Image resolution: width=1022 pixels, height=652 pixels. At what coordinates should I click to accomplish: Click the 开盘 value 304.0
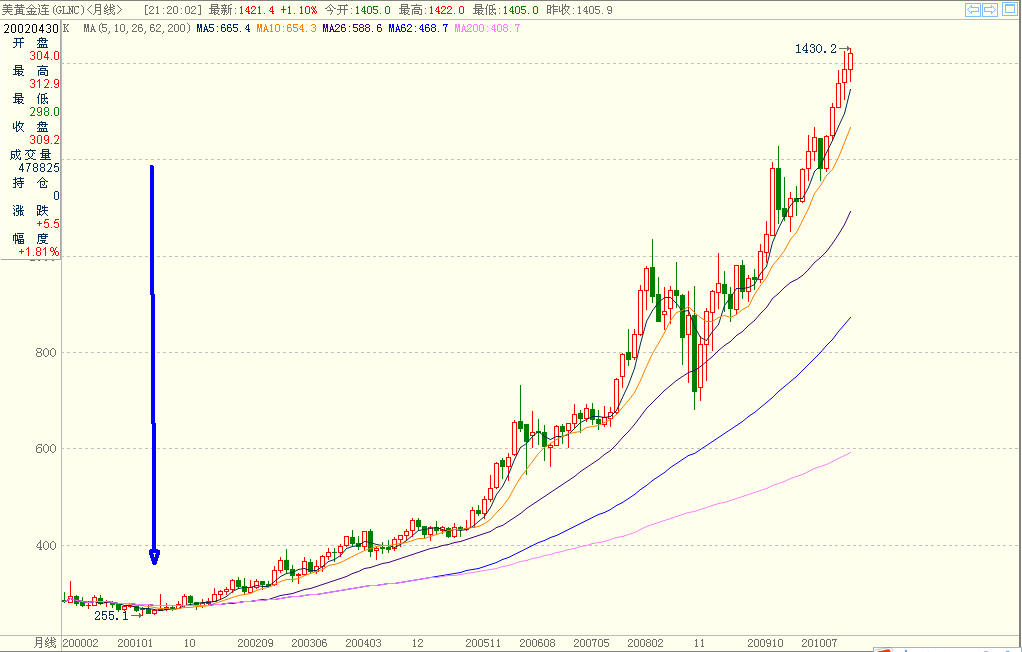pos(44,56)
